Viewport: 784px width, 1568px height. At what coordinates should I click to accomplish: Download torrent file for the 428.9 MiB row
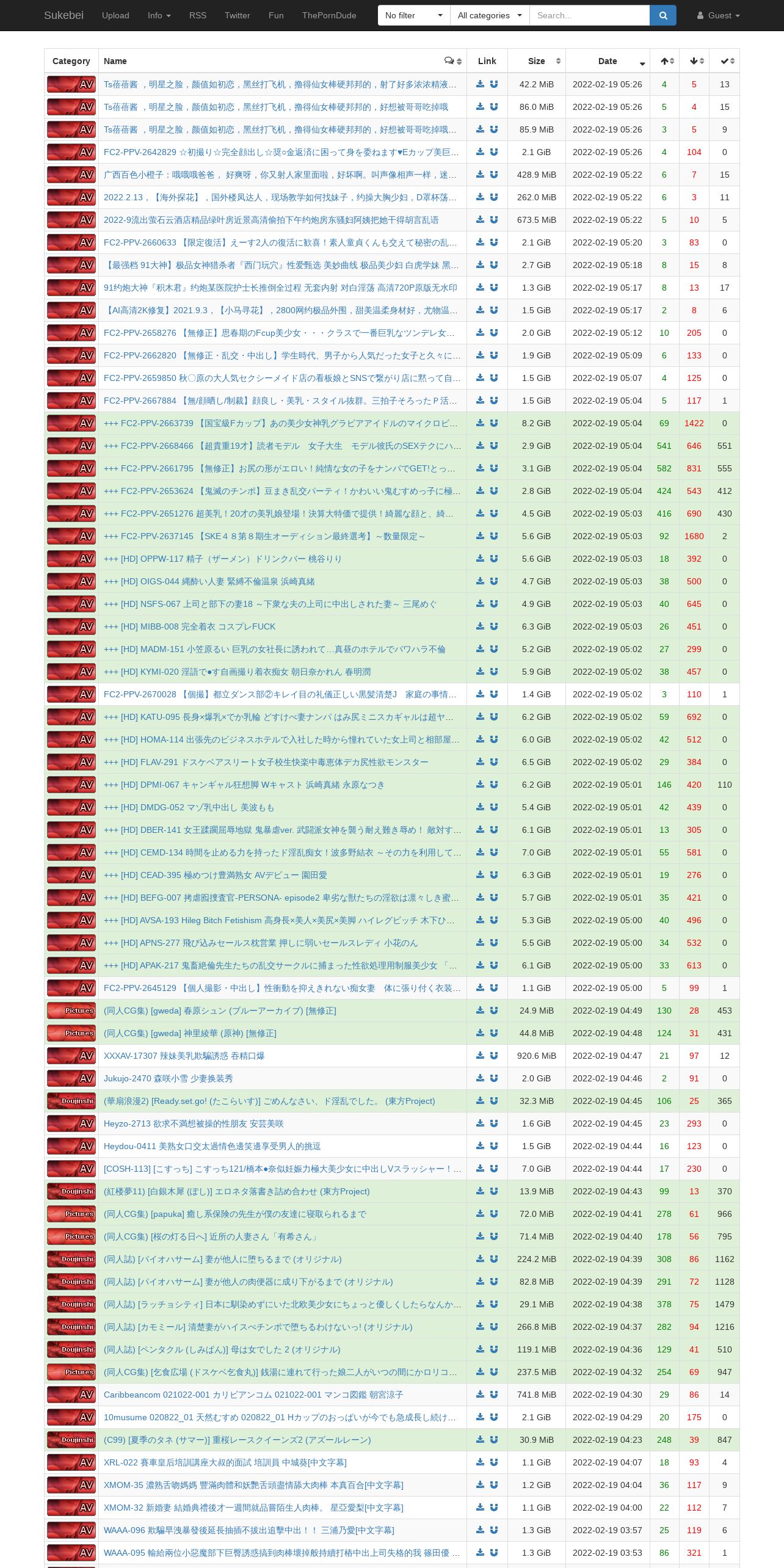point(481,175)
